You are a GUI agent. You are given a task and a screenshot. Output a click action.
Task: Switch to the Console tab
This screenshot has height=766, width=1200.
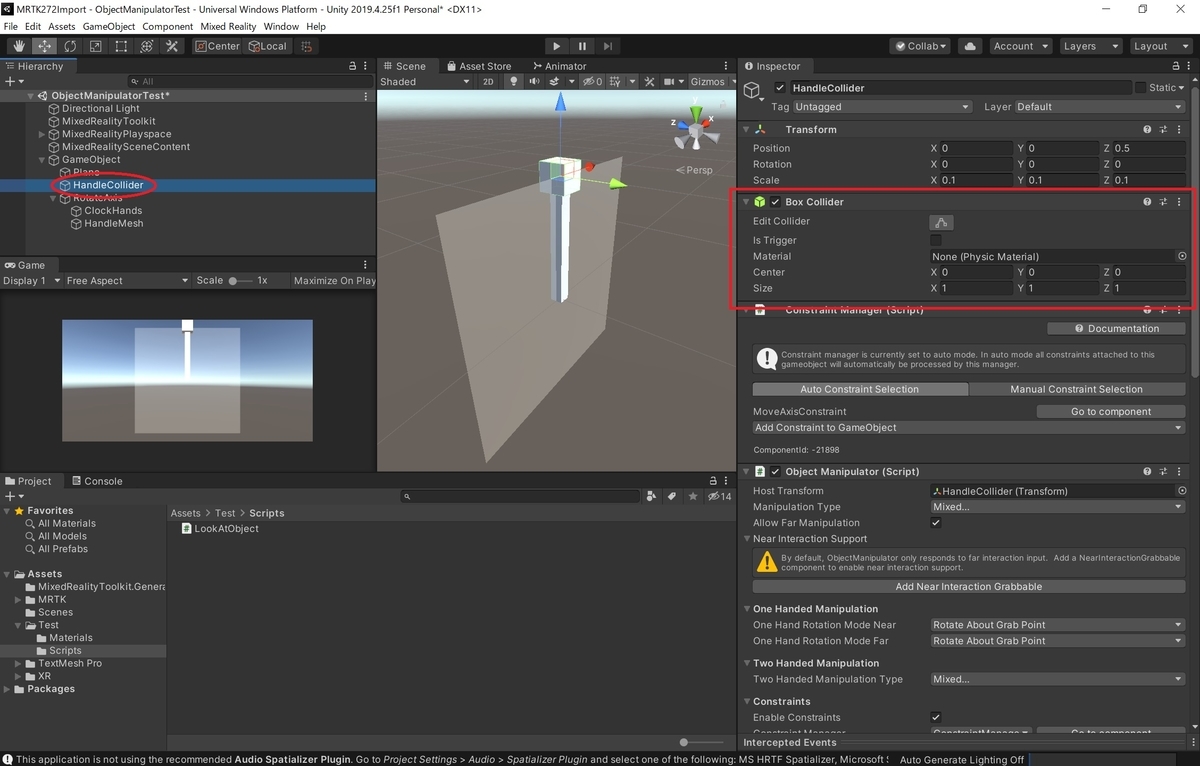tap(97, 481)
